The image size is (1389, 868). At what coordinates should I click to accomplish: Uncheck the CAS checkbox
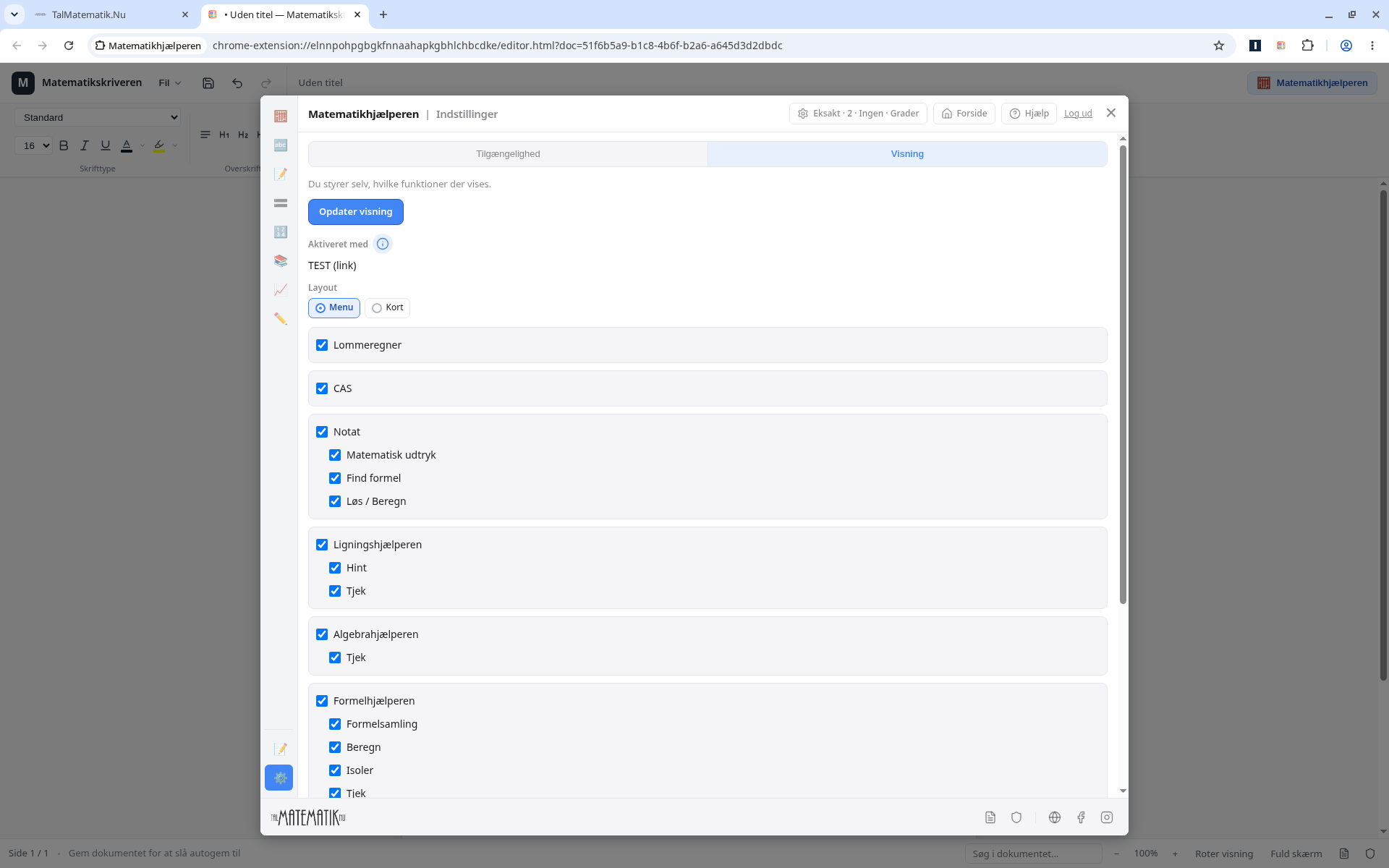(322, 388)
